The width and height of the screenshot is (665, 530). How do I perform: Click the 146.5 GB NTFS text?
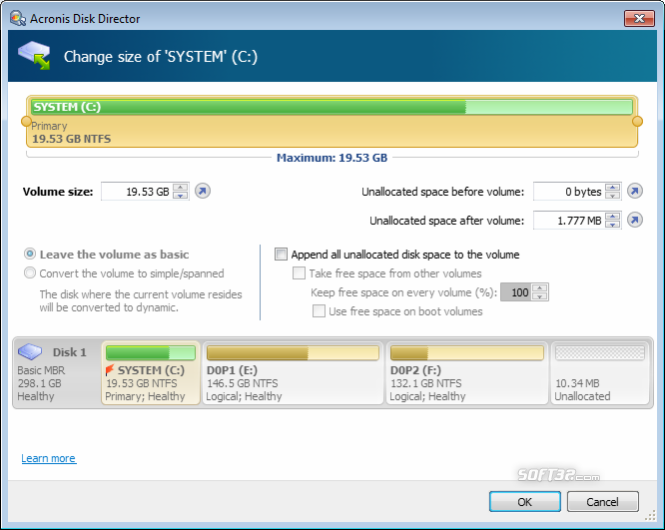click(242, 383)
